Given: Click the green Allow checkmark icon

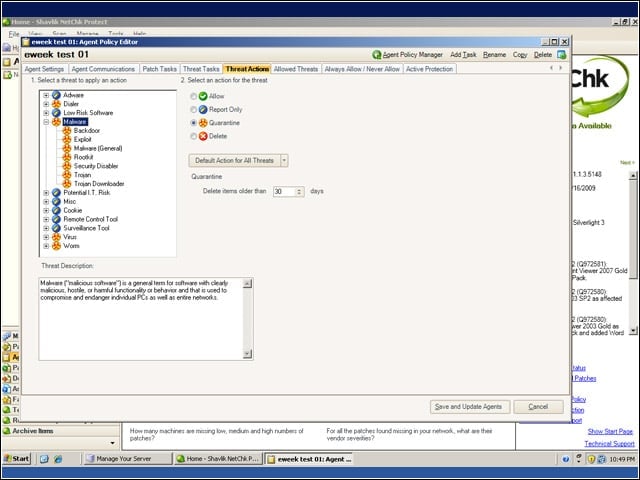Looking at the screenshot, I should point(203,96).
